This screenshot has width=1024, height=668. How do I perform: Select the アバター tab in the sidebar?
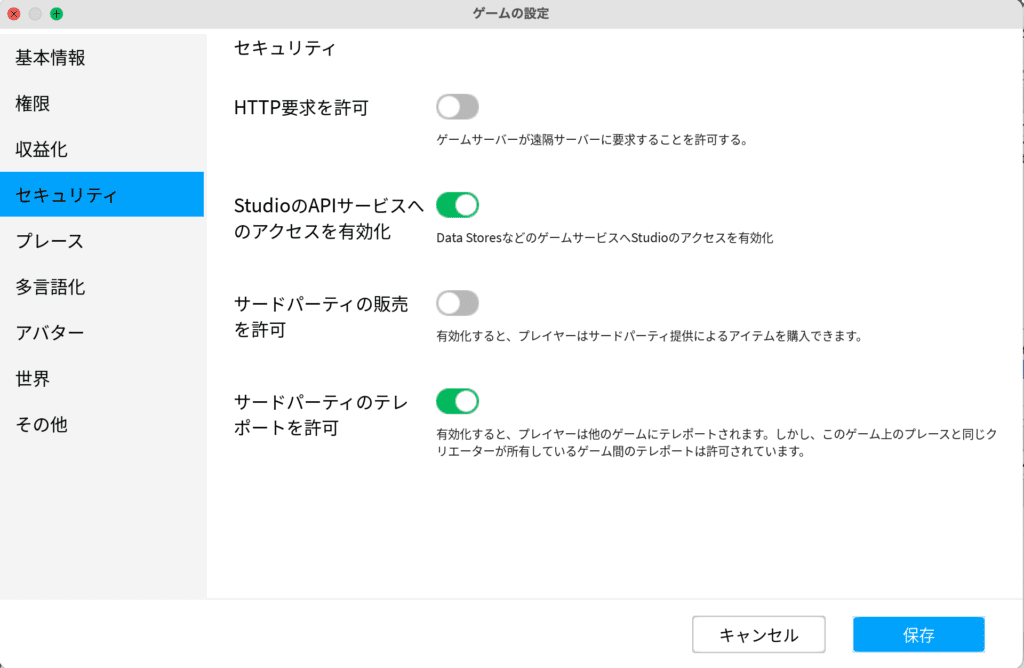49,333
